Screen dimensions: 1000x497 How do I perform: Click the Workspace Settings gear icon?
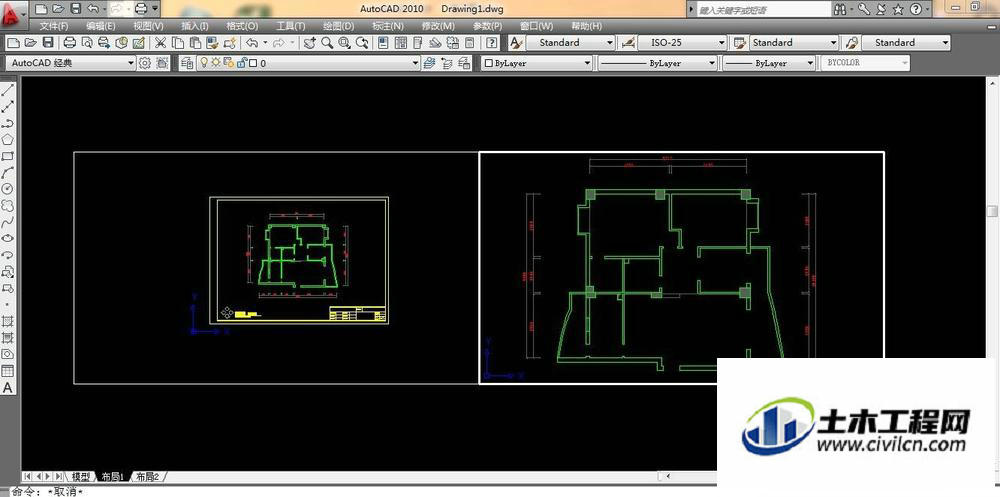tap(145, 63)
